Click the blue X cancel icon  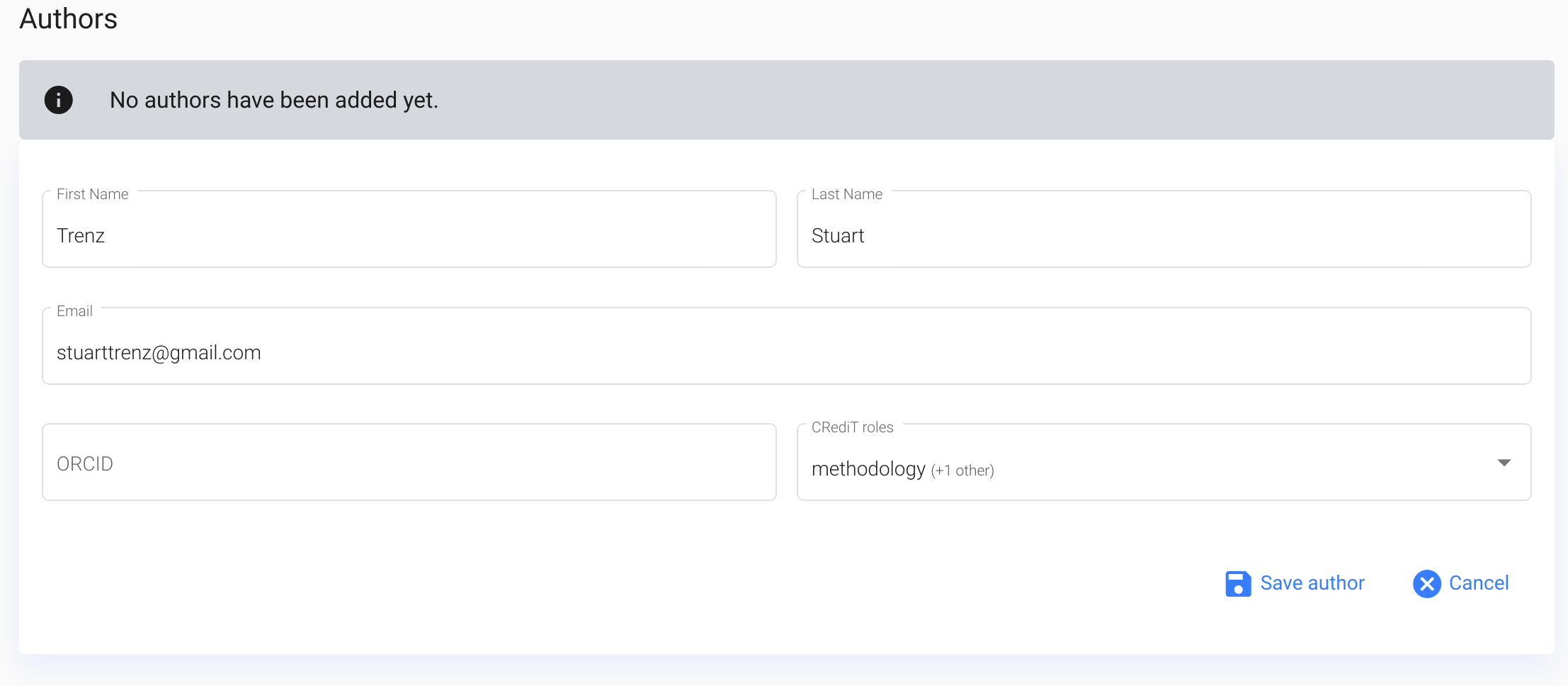tap(1427, 584)
